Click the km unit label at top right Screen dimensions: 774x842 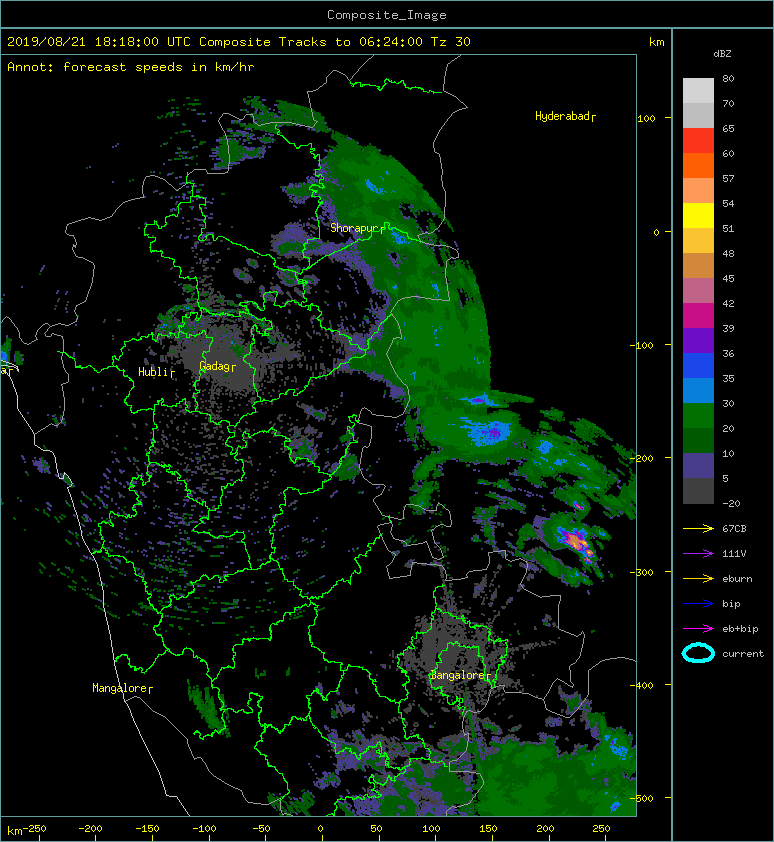point(656,42)
